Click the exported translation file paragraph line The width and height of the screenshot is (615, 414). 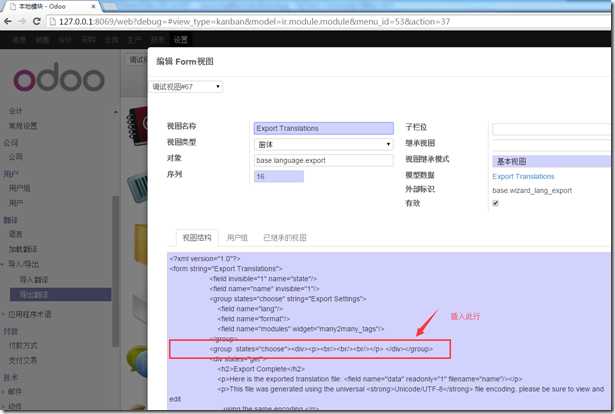pyautogui.click(x=369, y=379)
